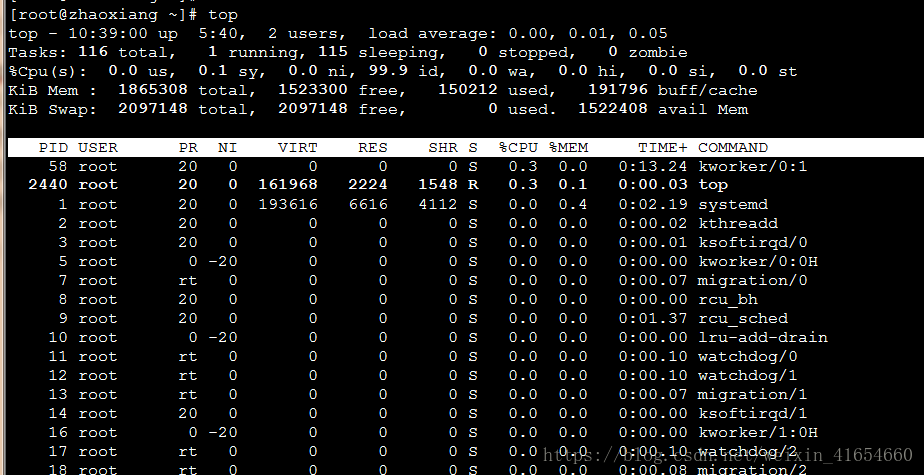Select the rcu_sched process name
Screen dimensions: 924x475
click(742, 318)
